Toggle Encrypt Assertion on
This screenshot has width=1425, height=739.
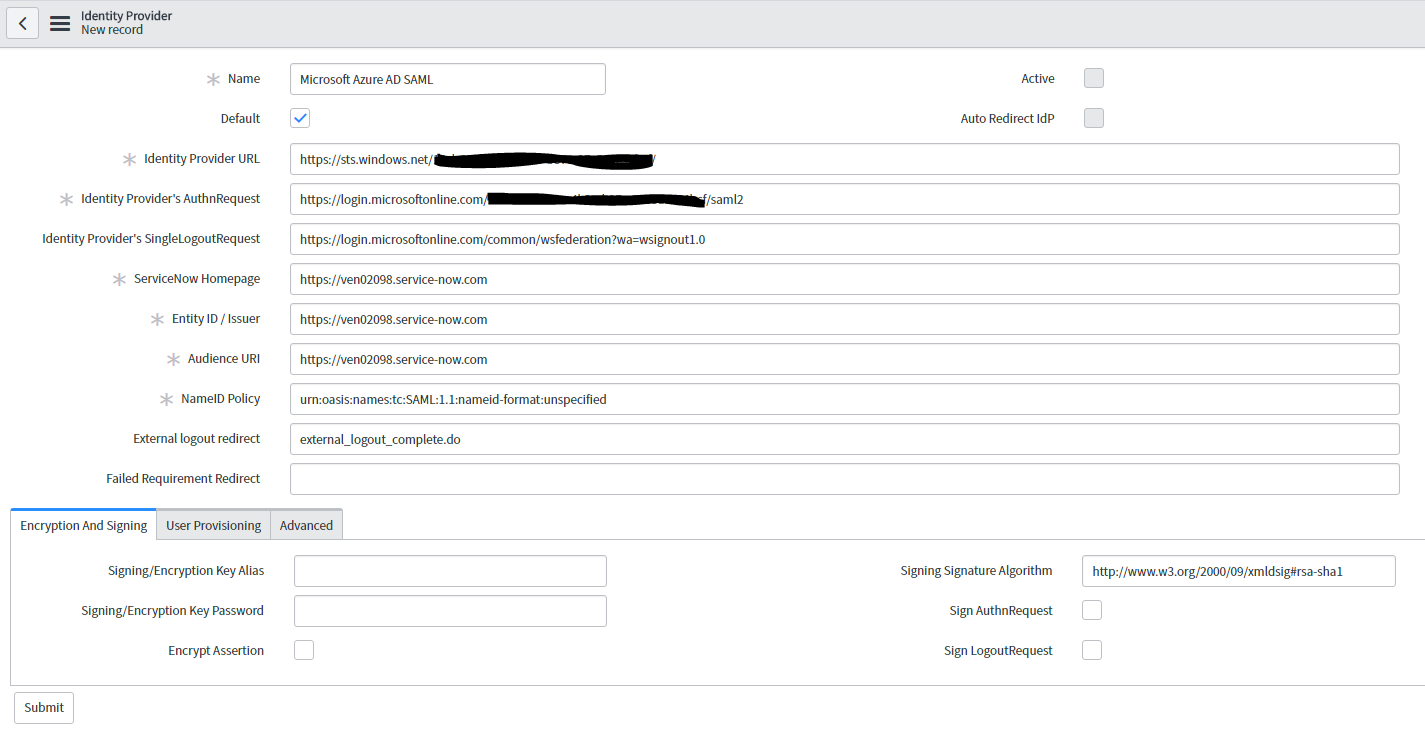coord(303,650)
